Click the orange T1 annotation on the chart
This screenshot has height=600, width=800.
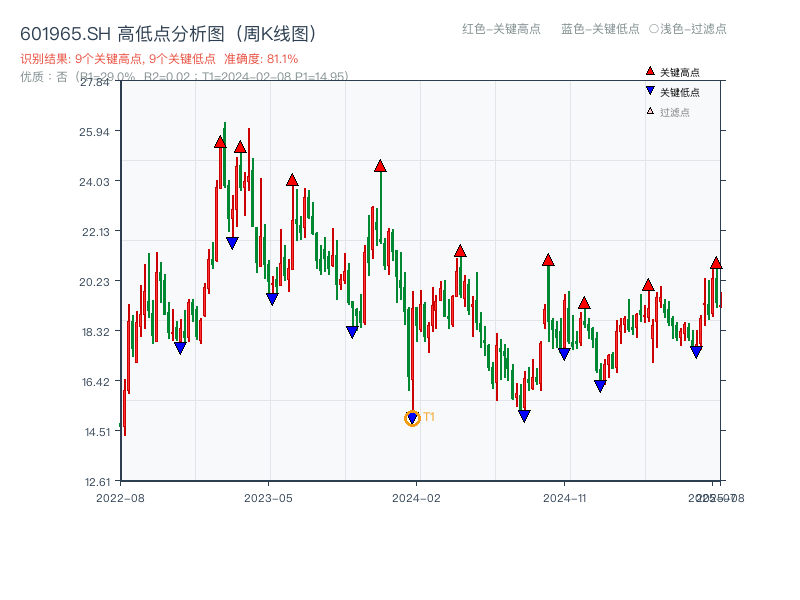[x=427, y=416]
